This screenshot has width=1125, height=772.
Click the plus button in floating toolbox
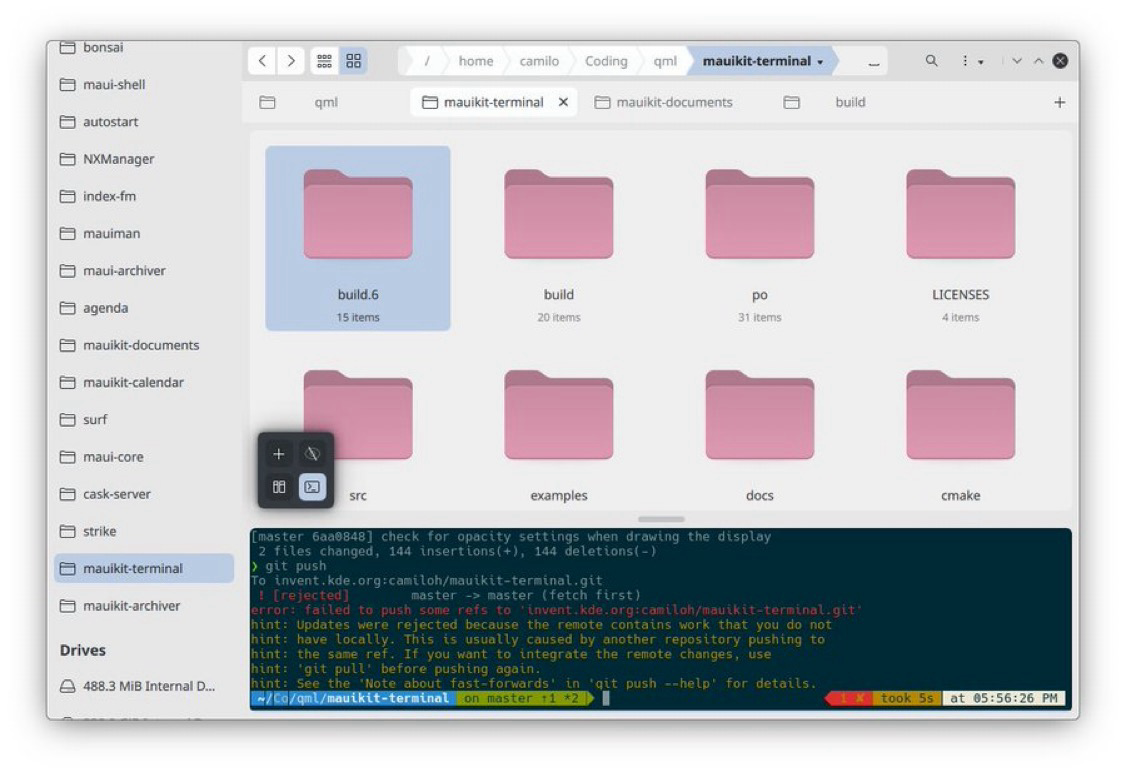(279, 453)
